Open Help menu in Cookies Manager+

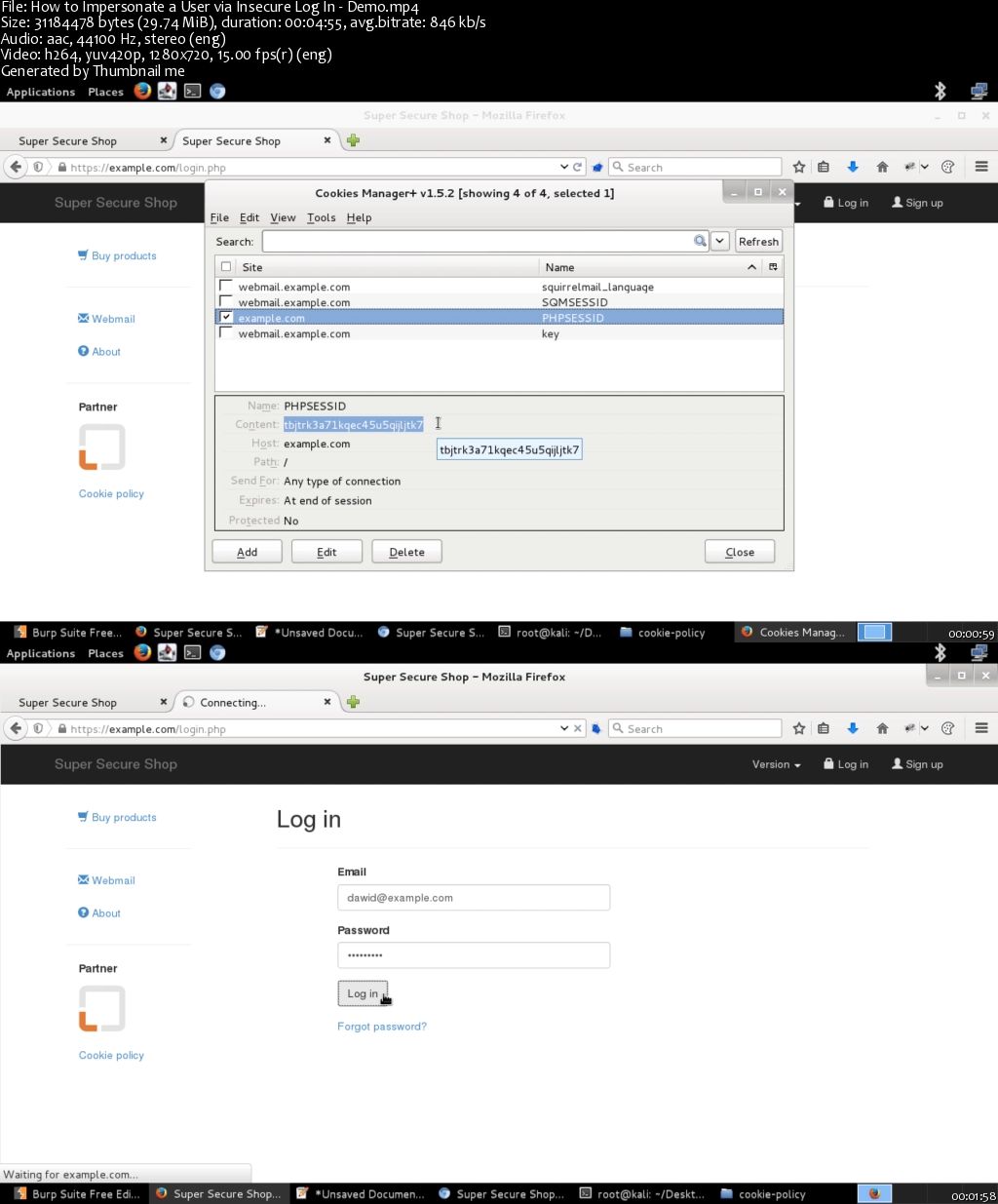pos(359,217)
